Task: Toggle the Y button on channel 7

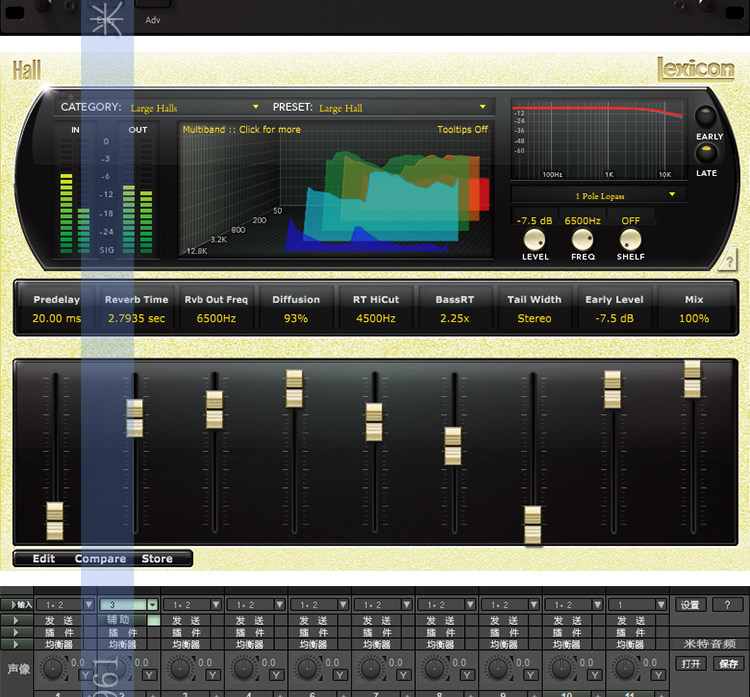Action: pyautogui.click(x=404, y=675)
